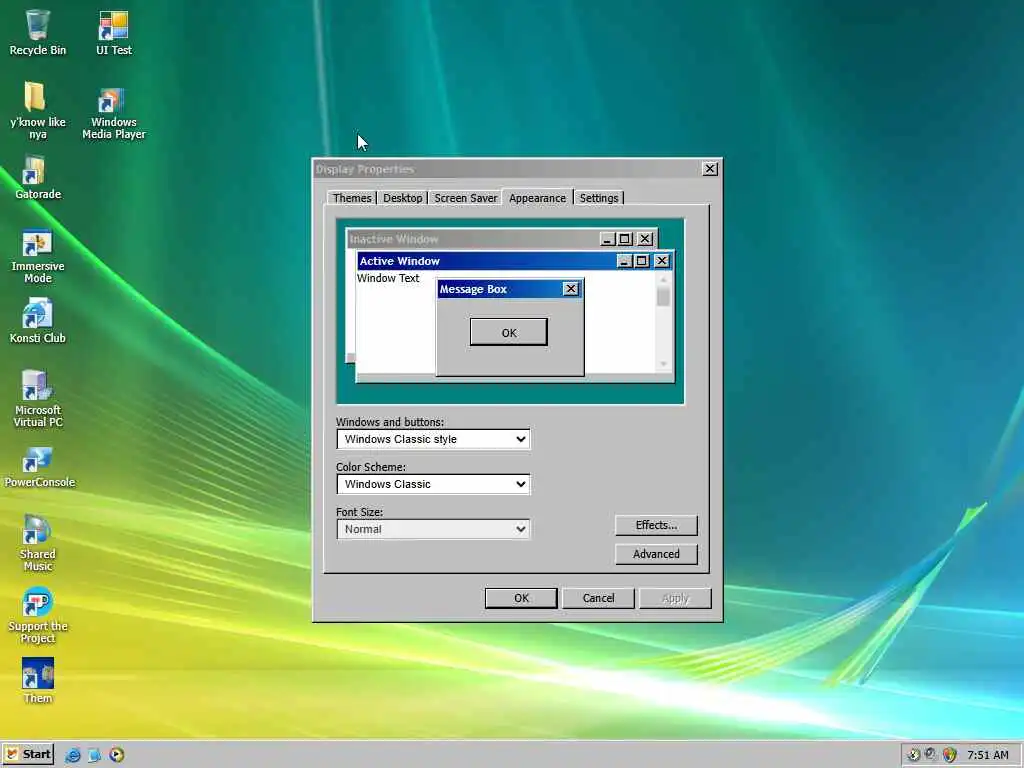
Task: Open the Immersive Mode shortcut
Action: (x=37, y=256)
